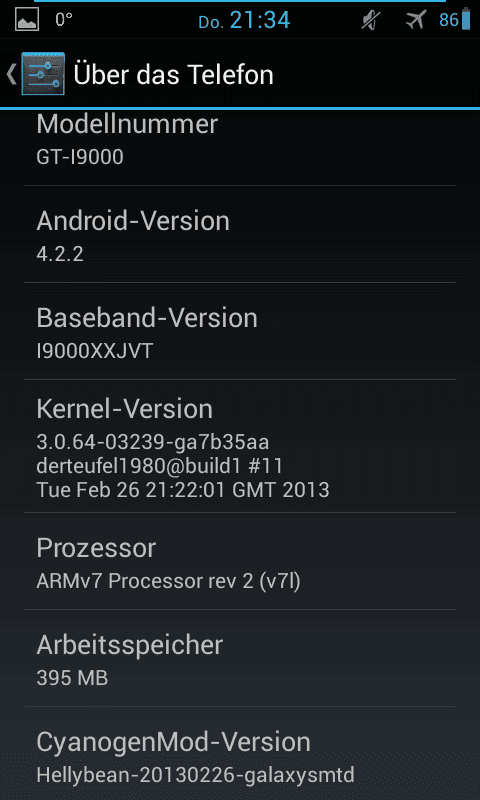The width and height of the screenshot is (480, 800).
Task: Tap the Settings sliders icon in header
Action: (x=43, y=74)
